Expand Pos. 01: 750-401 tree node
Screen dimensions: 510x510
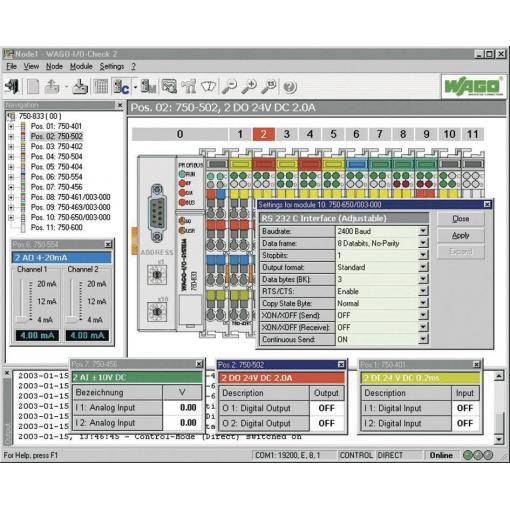click(11, 126)
